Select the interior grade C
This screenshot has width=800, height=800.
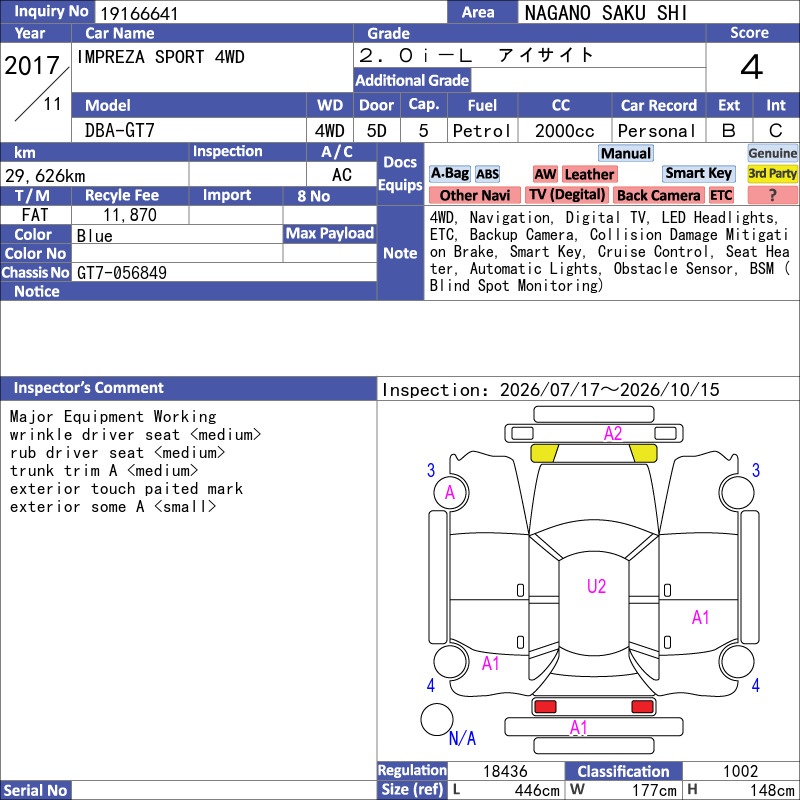tap(776, 131)
